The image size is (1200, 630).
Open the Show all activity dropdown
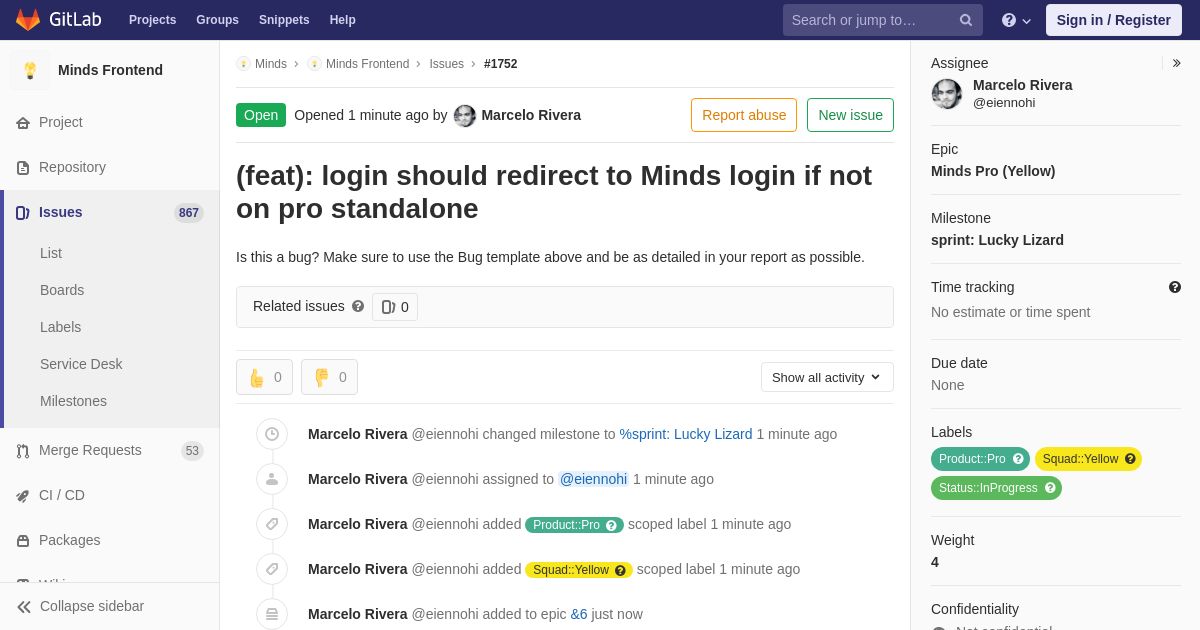(x=827, y=377)
